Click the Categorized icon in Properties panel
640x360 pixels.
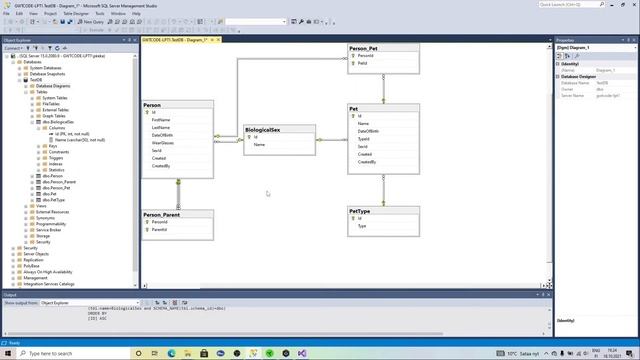560,56
